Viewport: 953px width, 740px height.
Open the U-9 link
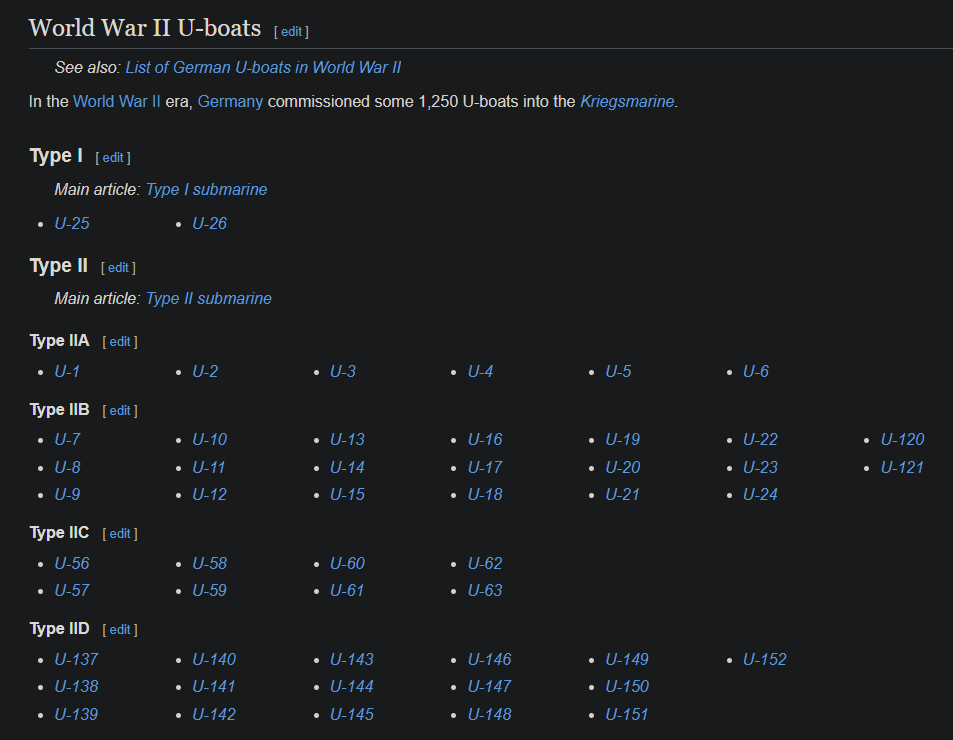click(x=67, y=495)
